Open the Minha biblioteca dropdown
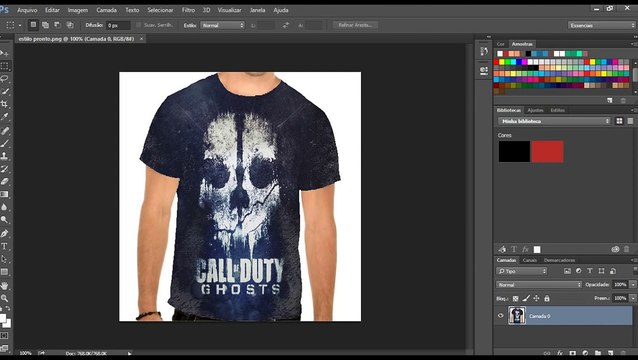The height and width of the screenshot is (360, 638). point(554,121)
